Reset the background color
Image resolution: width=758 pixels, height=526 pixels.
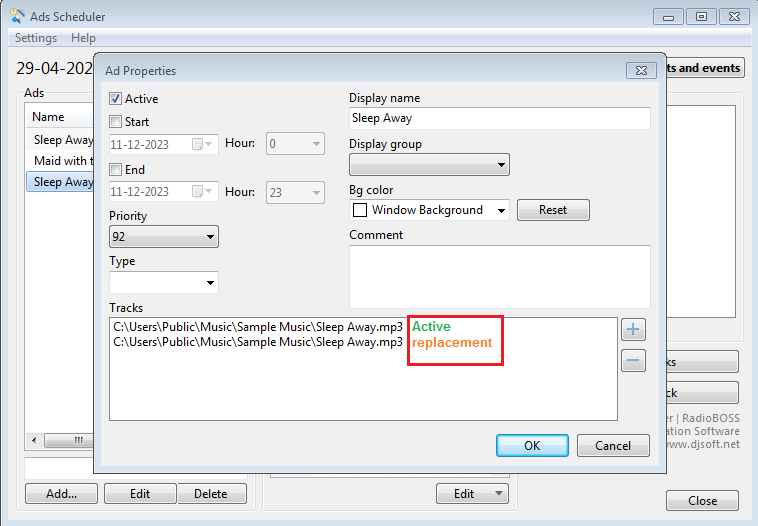(553, 210)
